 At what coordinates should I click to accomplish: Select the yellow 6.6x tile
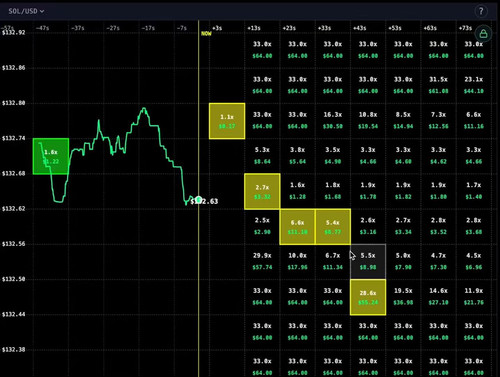coord(297,227)
